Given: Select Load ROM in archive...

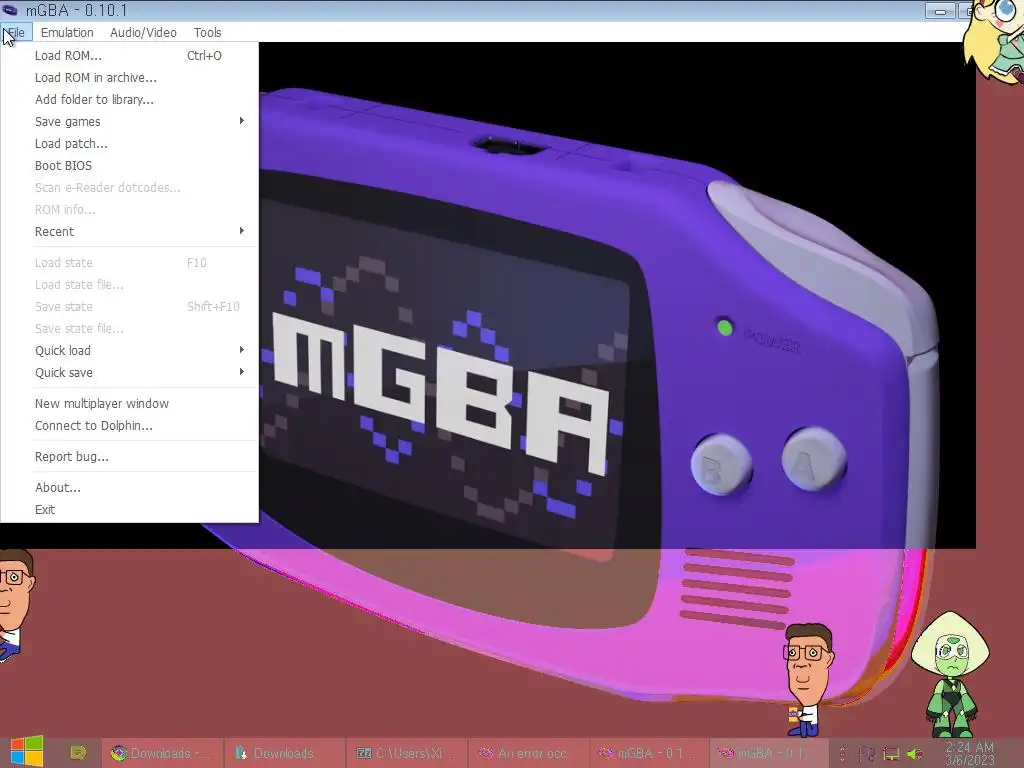Looking at the screenshot, I should [x=129, y=78].
